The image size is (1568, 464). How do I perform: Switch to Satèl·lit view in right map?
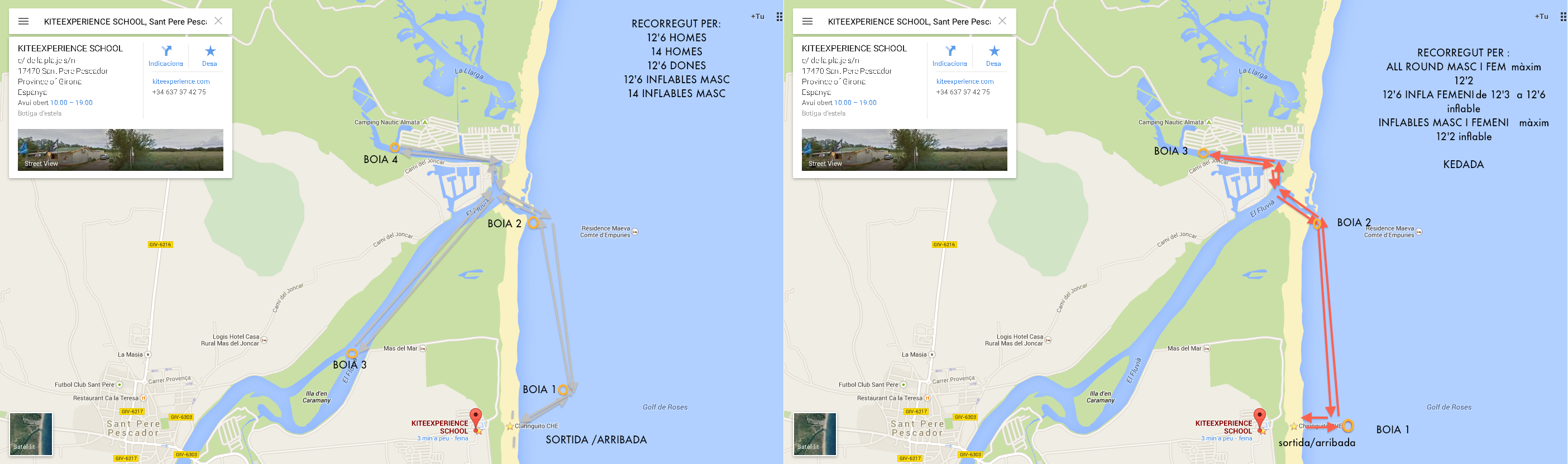pos(815,434)
